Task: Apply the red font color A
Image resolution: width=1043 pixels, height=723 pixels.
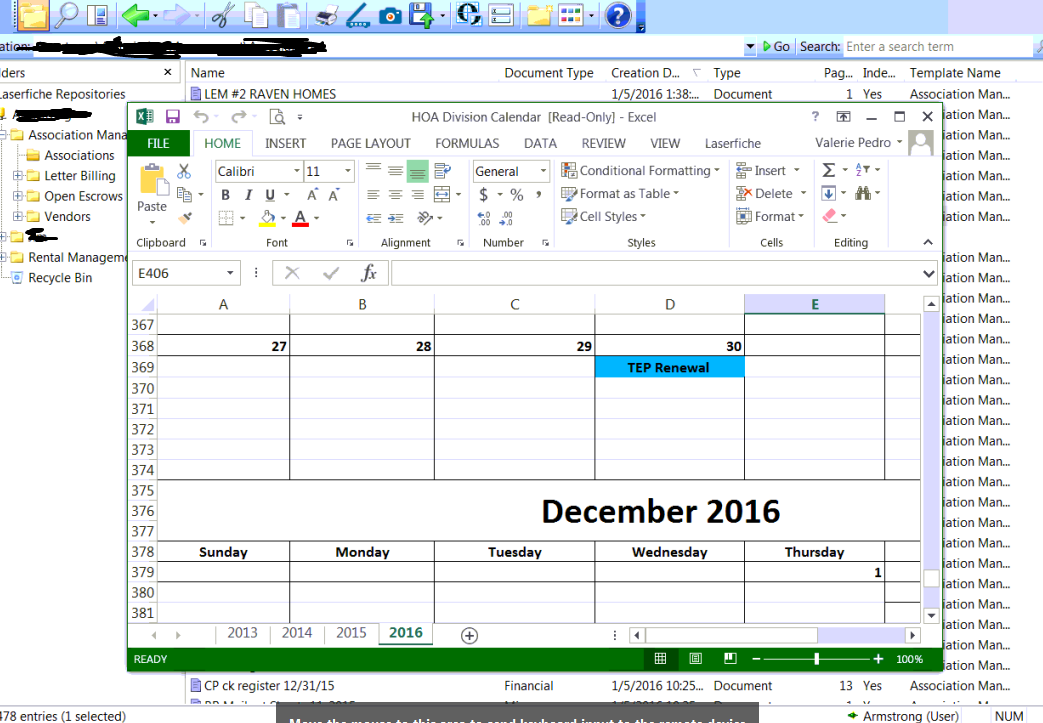Action: click(300, 218)
